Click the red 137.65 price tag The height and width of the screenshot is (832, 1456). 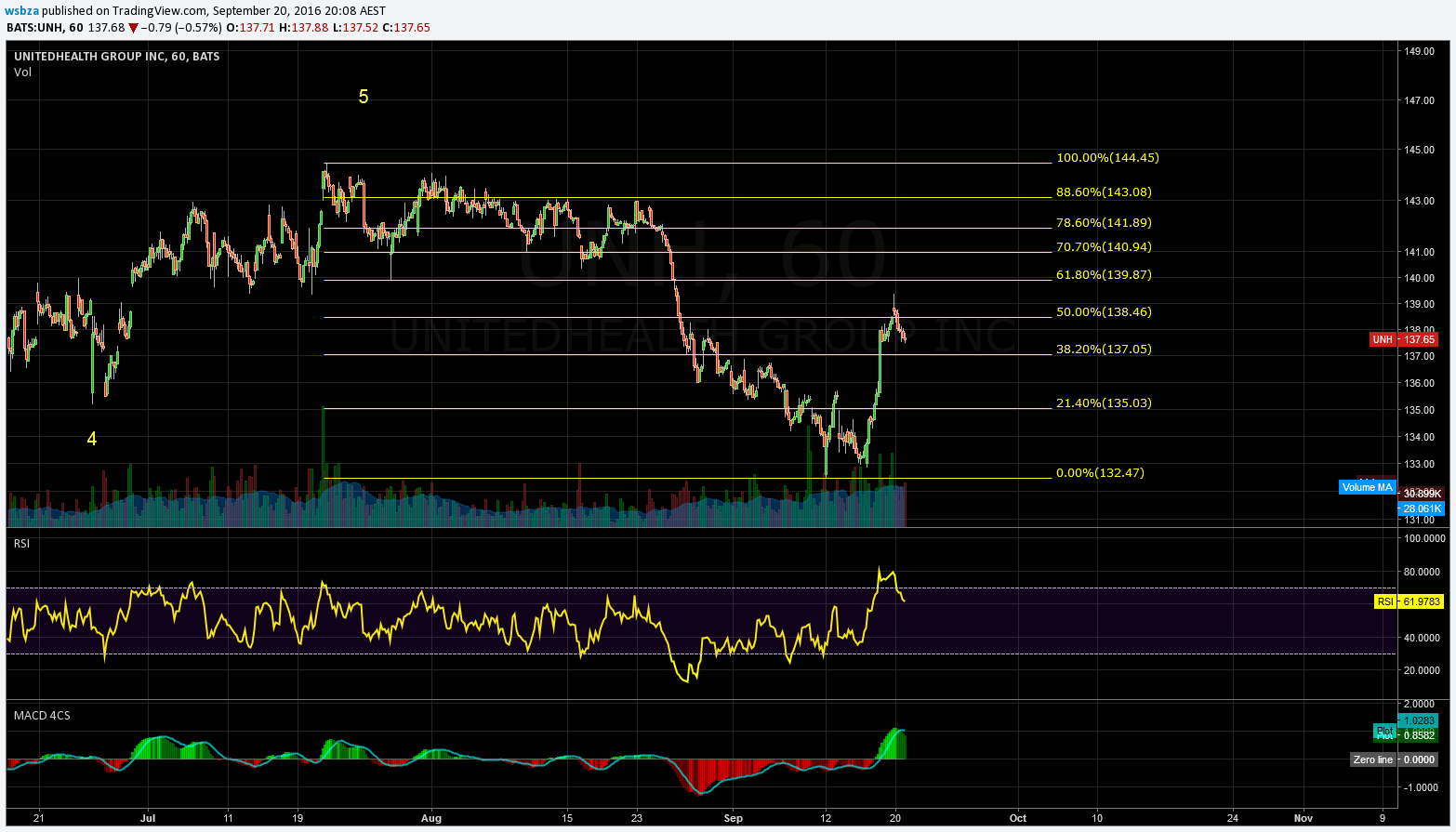click(x=1420, y=339)
